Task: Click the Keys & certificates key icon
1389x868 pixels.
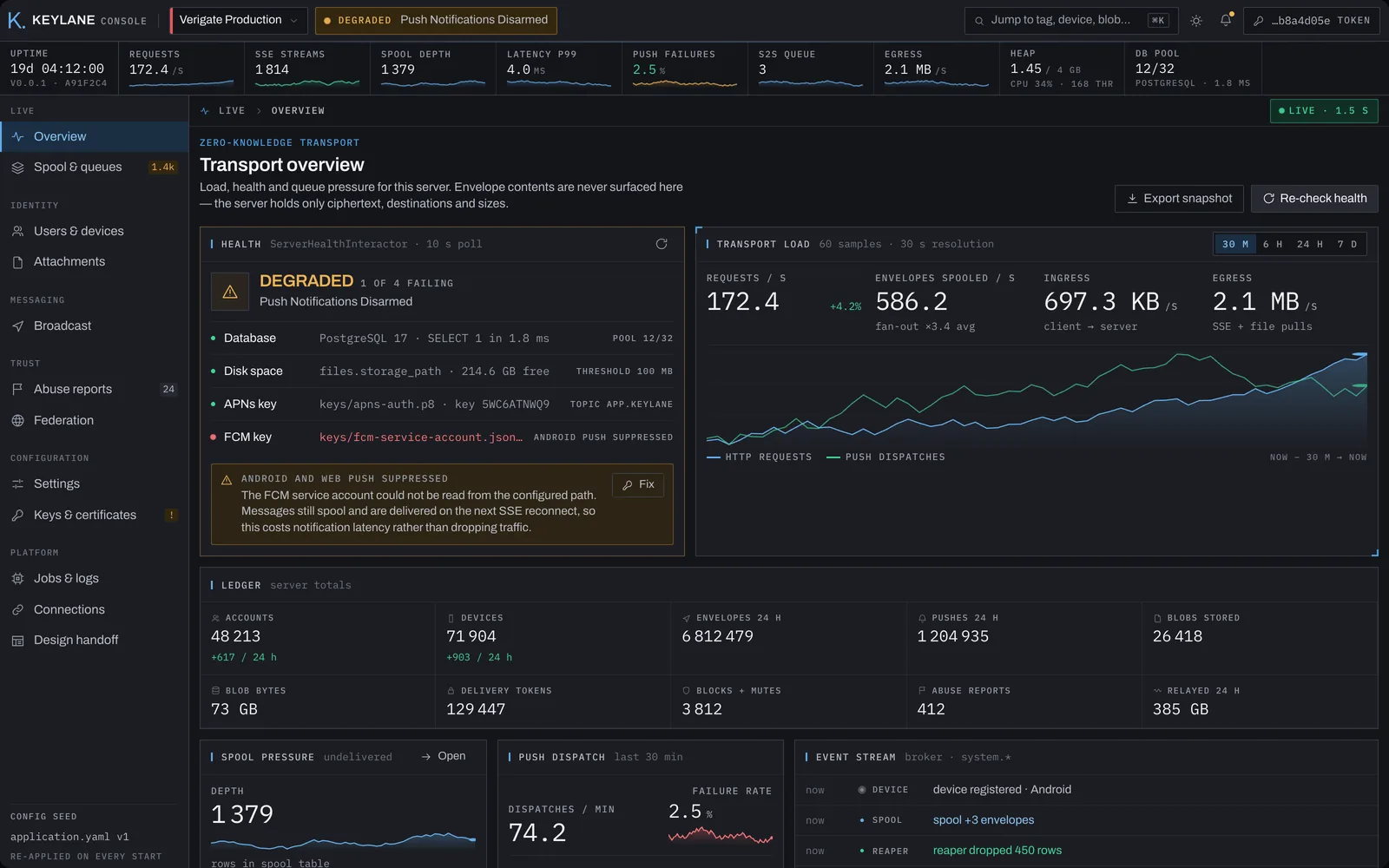Action: (17, 515)
